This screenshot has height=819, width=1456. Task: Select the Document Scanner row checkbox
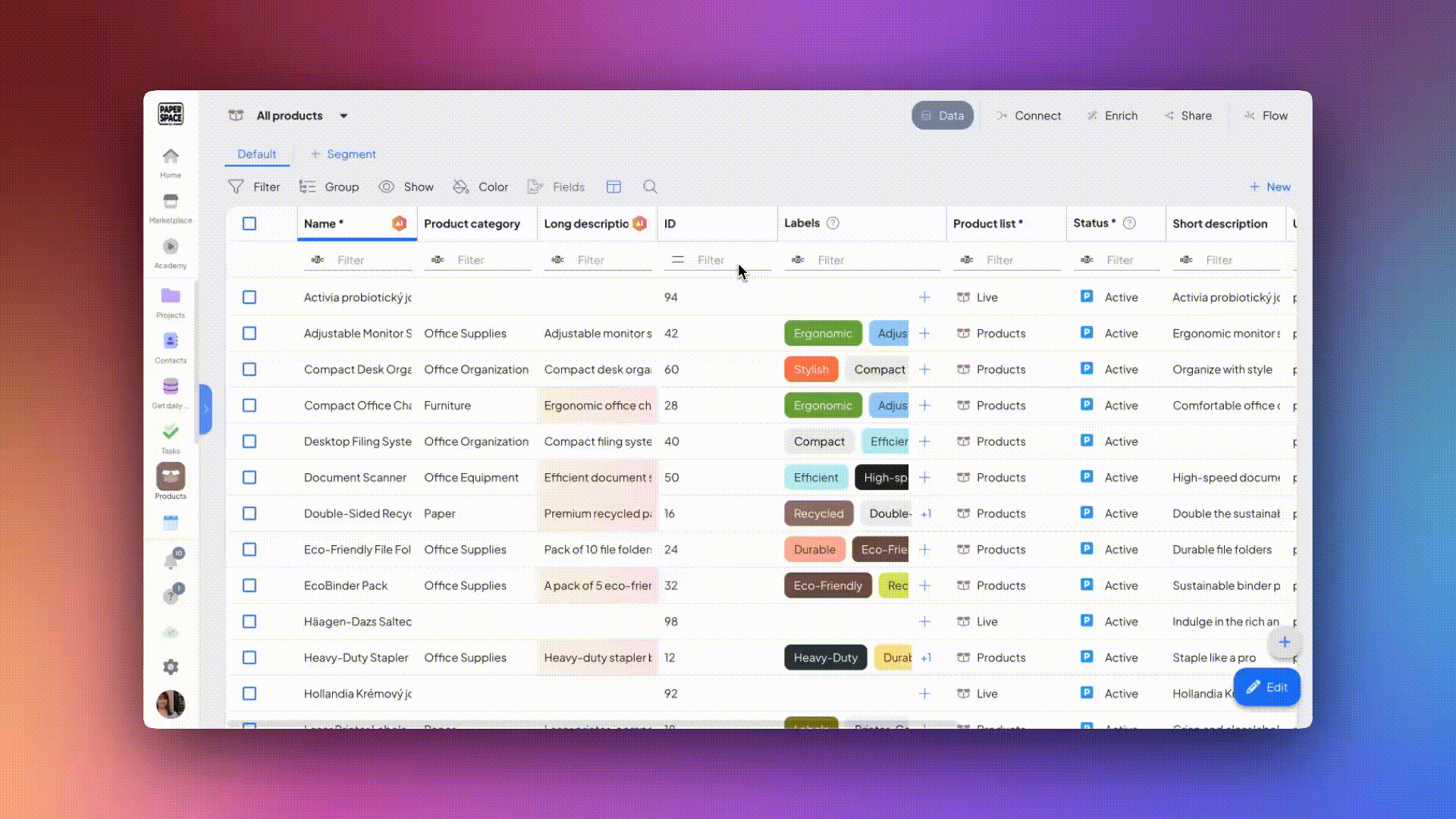(249, 478)
